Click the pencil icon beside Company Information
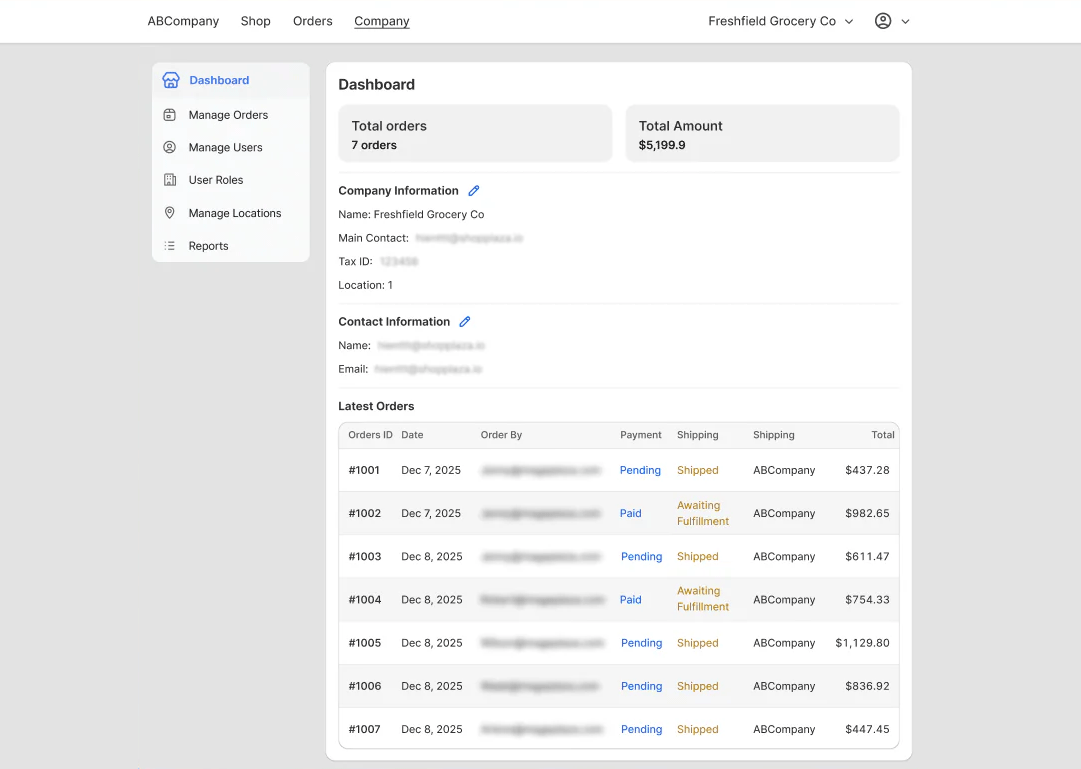This screenshot has width=1081, height=769. click(473, 190)
